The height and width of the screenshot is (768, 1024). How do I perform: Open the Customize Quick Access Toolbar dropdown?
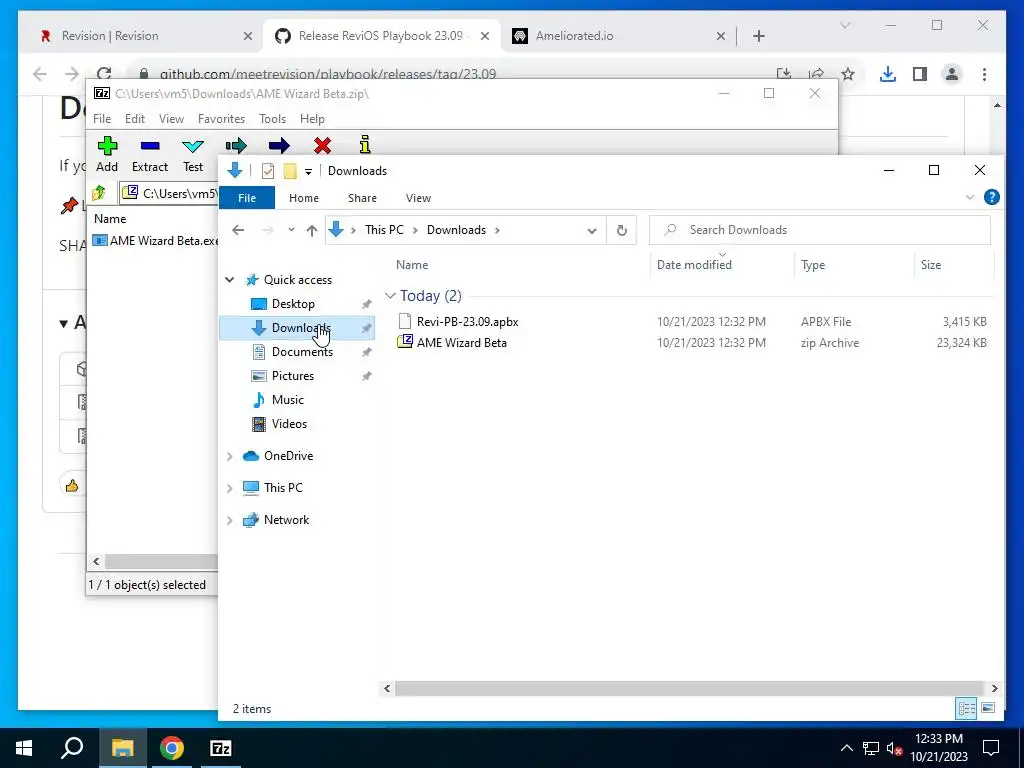tap(308, 172)
